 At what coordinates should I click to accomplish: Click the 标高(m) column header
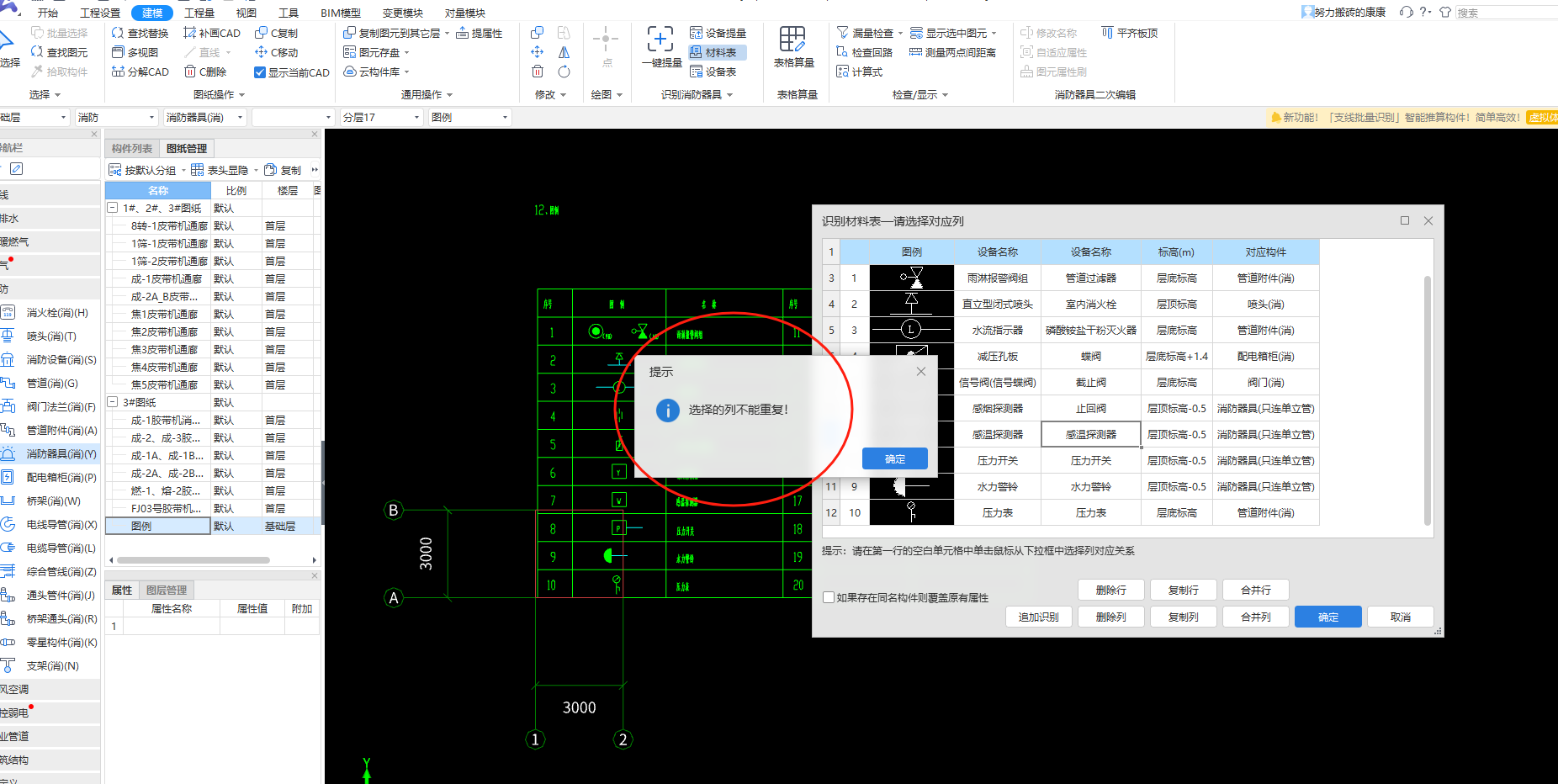(1176, 252)
